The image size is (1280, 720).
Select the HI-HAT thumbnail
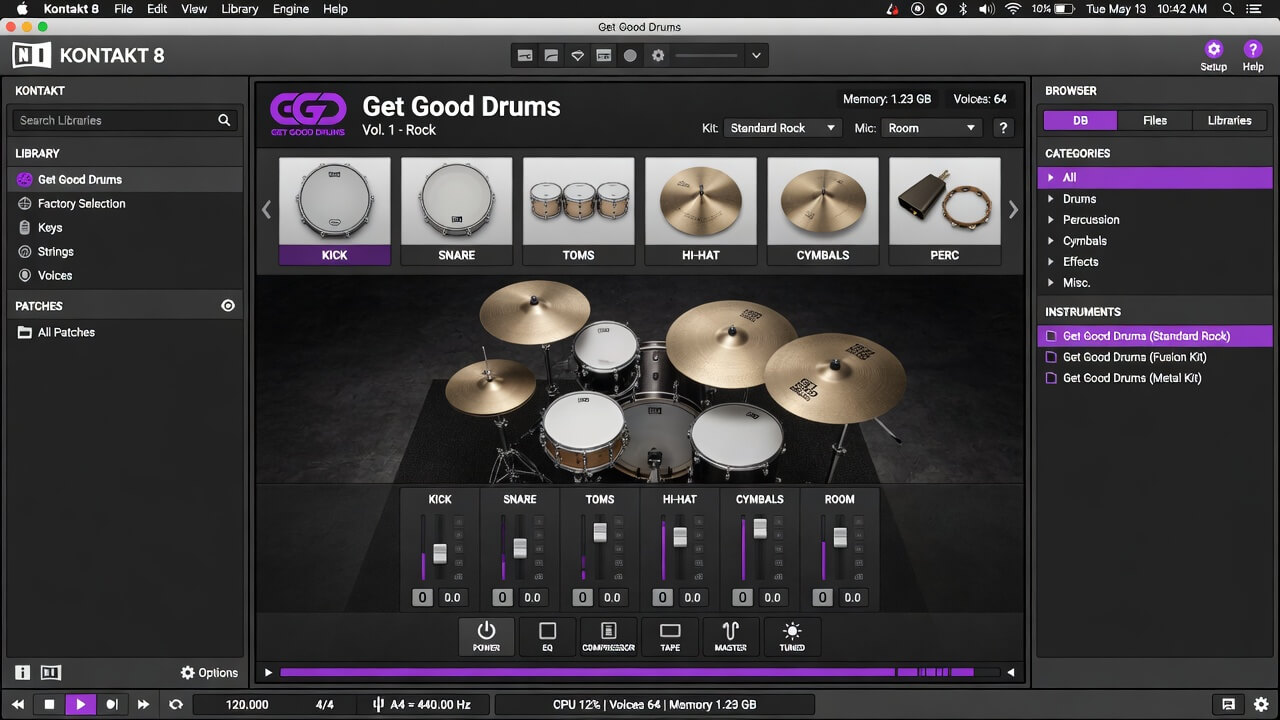pyautogui.click(x=700, y=210)
